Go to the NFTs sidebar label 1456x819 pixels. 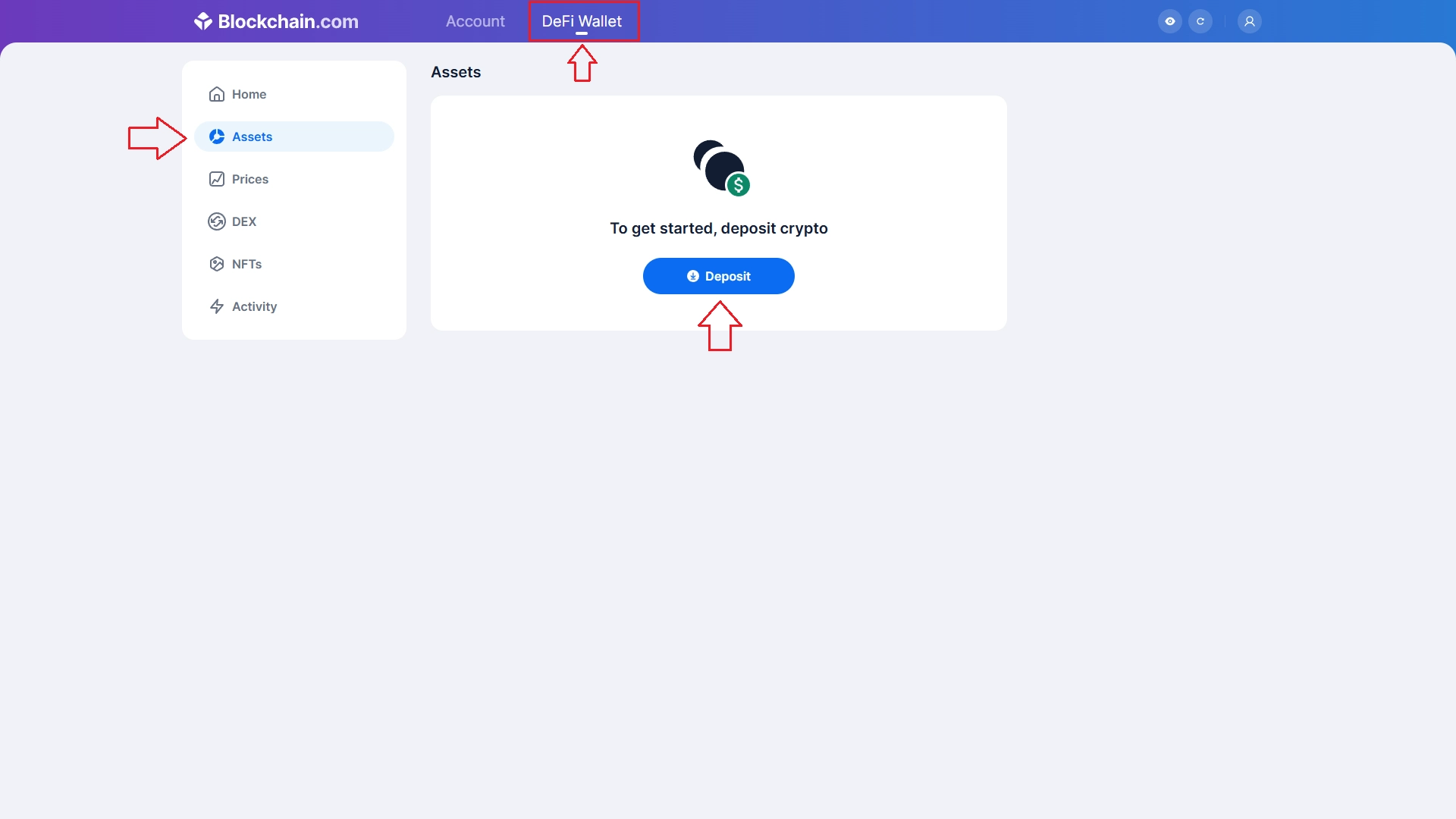point(247,264)
